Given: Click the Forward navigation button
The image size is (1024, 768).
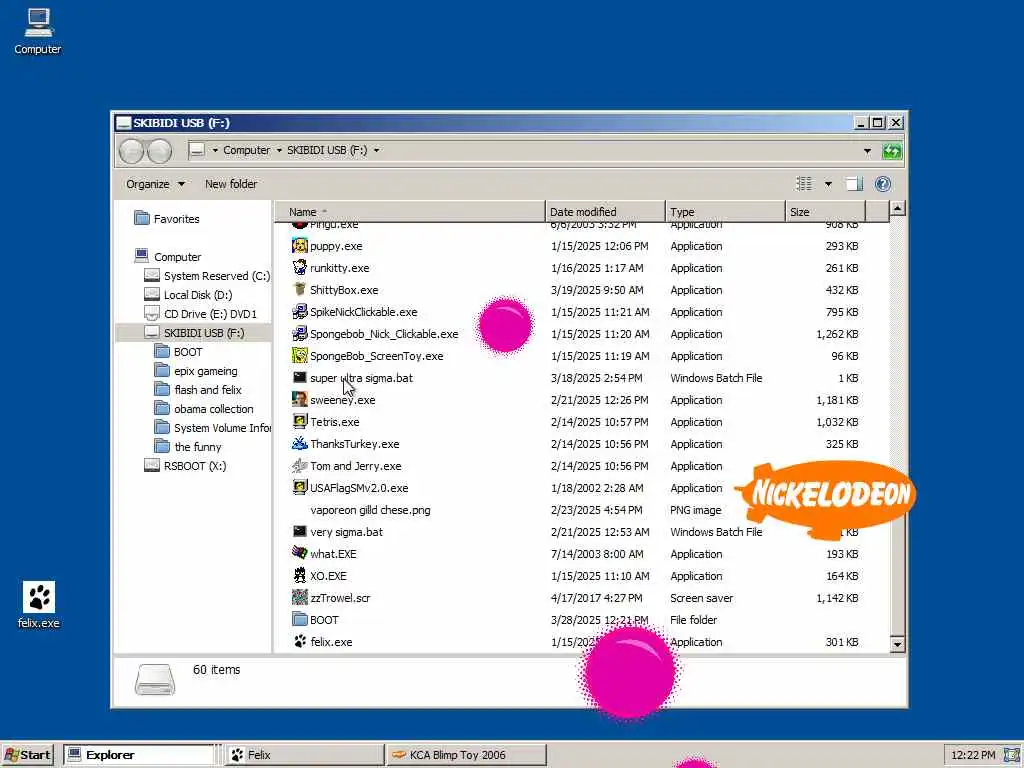Looking at the screenshot, I should [159, 151].
